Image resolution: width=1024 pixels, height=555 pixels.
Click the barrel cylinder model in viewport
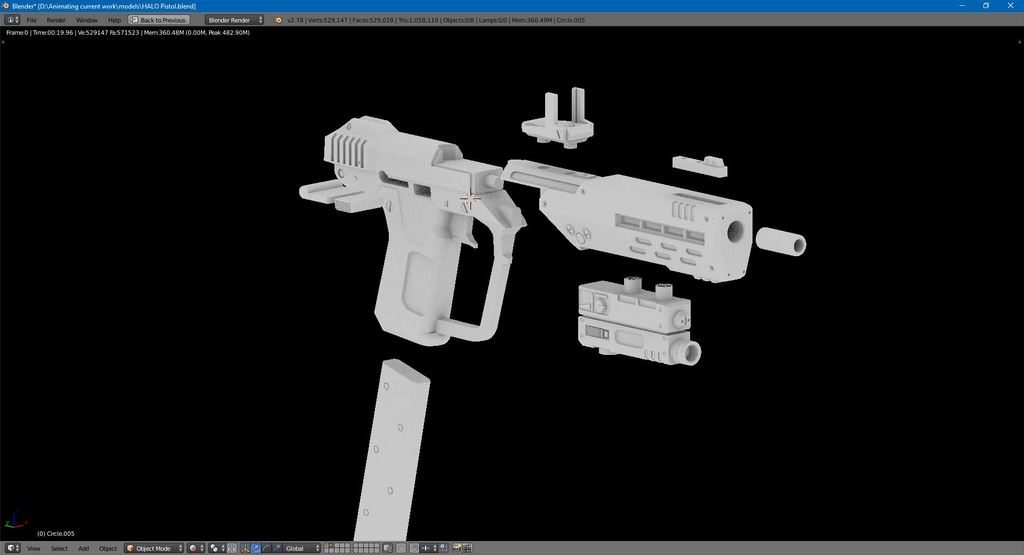tap(781, 241)
